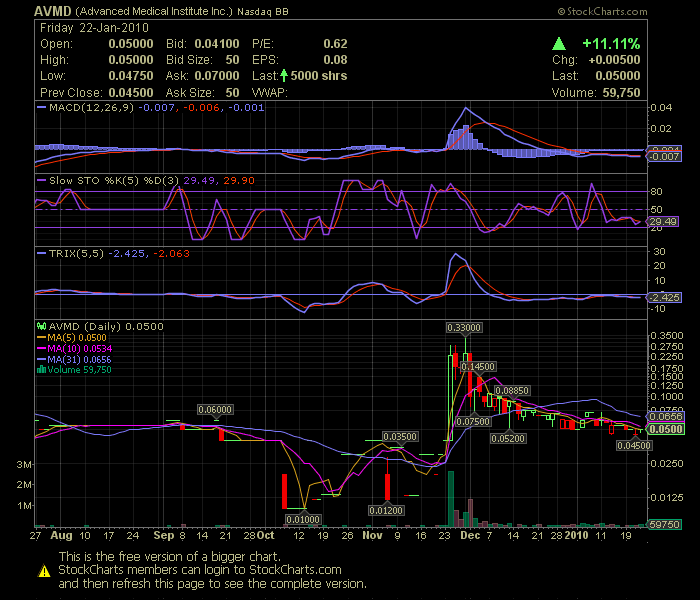Image resolution: width=700 pixels, height=600 pixels.
Task: Click the Low 0.04750 value
Action: pyautogui.click(x=131, y=76)
